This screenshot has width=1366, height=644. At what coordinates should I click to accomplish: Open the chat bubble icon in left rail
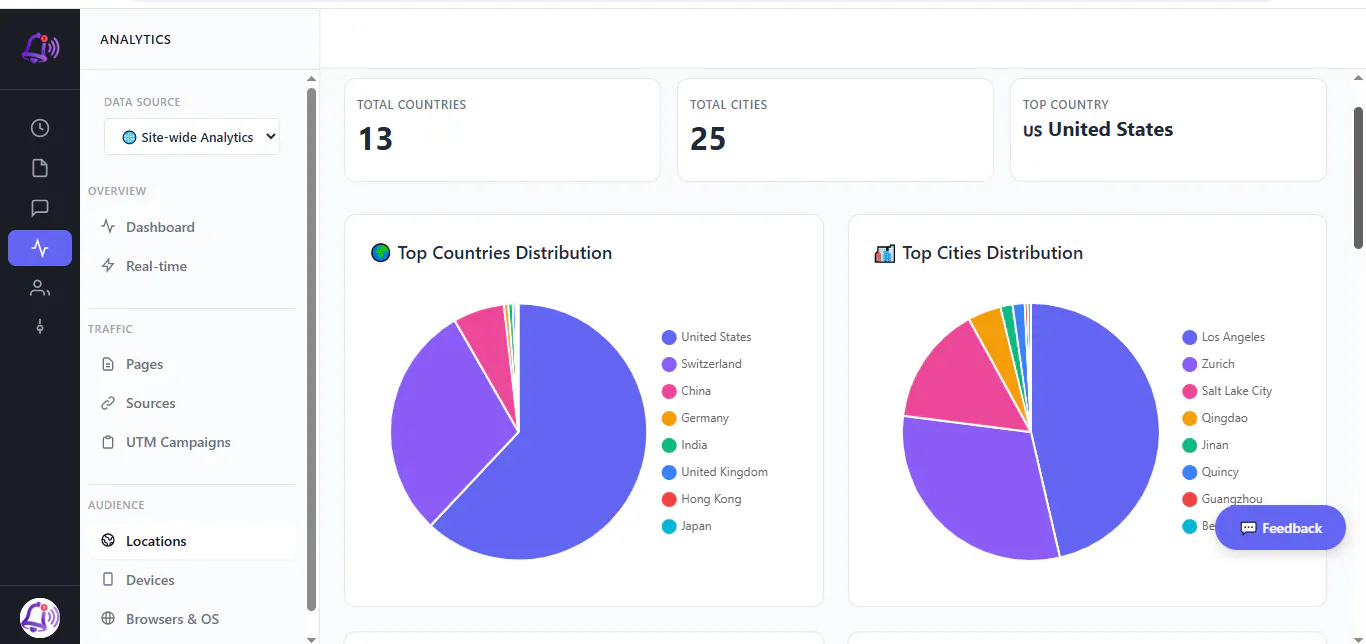(40, 208)
